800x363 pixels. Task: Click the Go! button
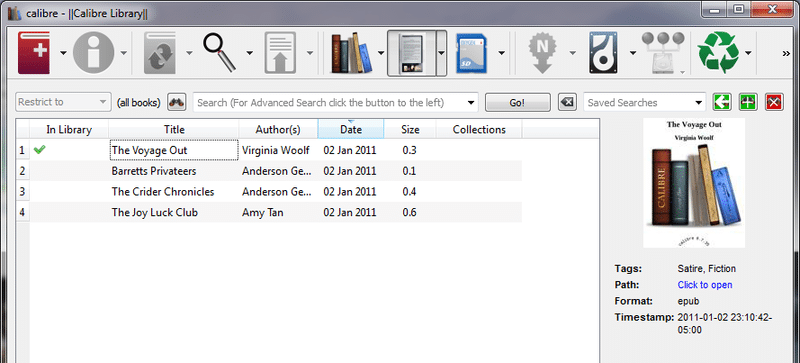click(x=517, y=103)
